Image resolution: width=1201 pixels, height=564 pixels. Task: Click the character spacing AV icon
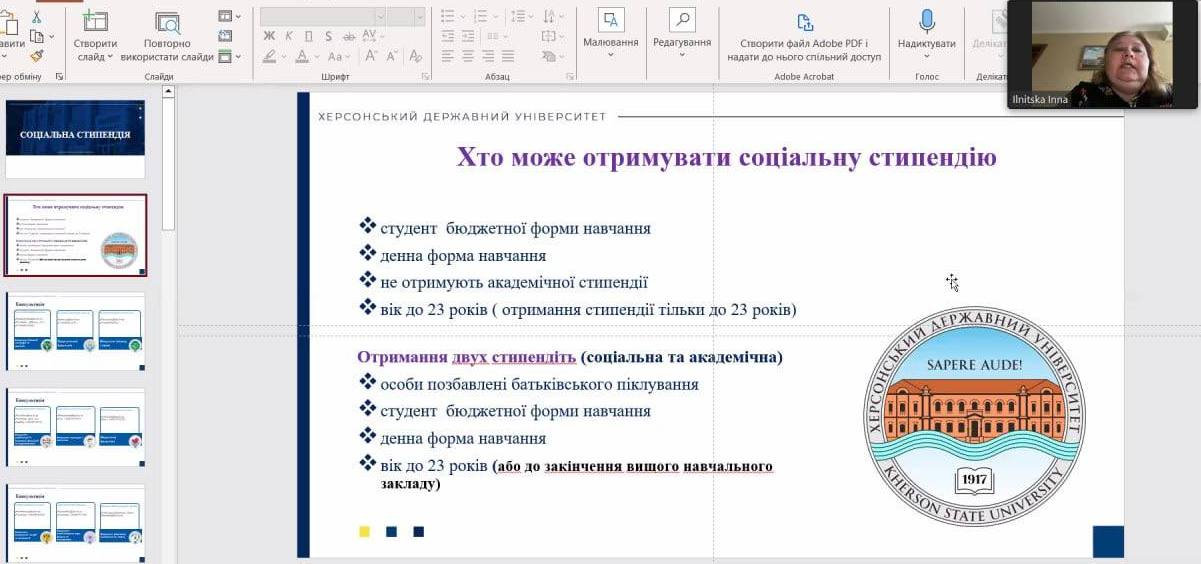point(369,36)
